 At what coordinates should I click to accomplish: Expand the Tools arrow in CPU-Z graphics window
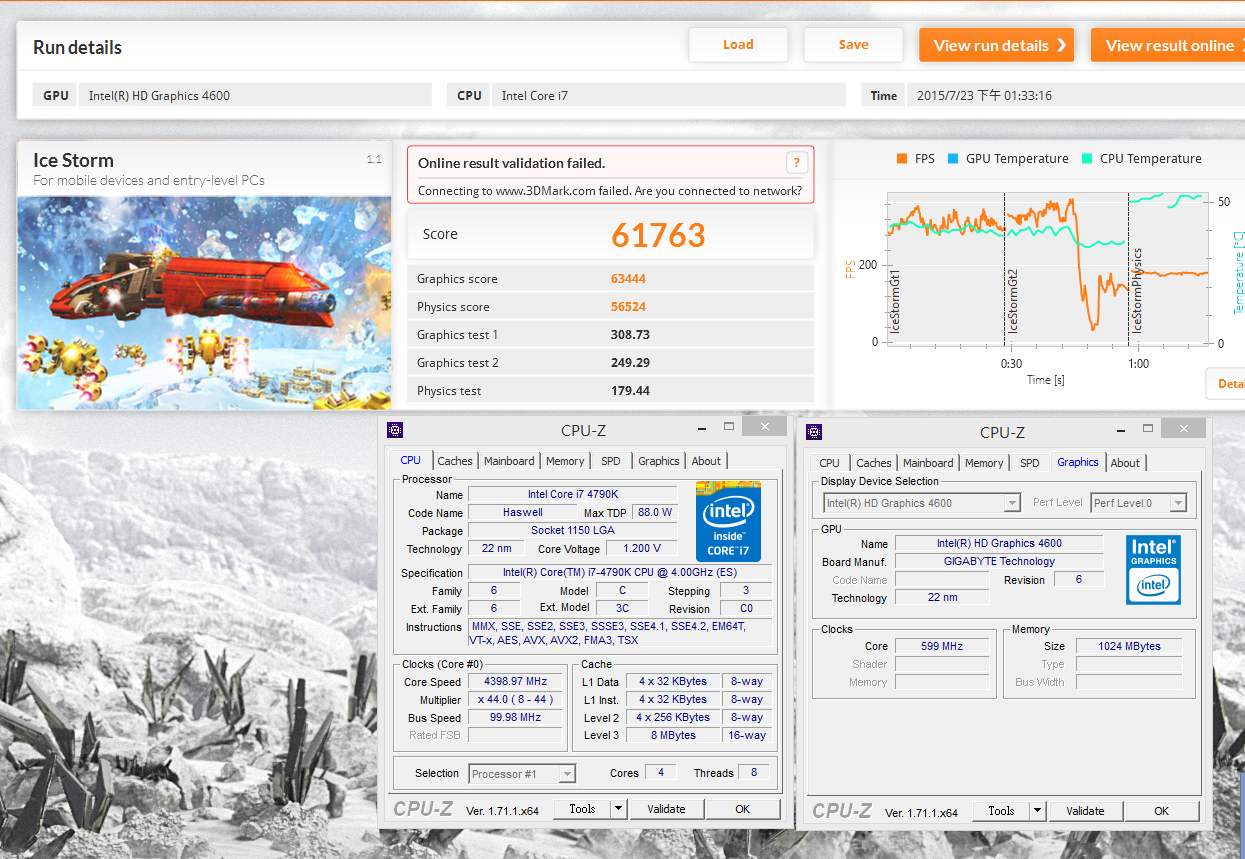tap(1038, 810)
